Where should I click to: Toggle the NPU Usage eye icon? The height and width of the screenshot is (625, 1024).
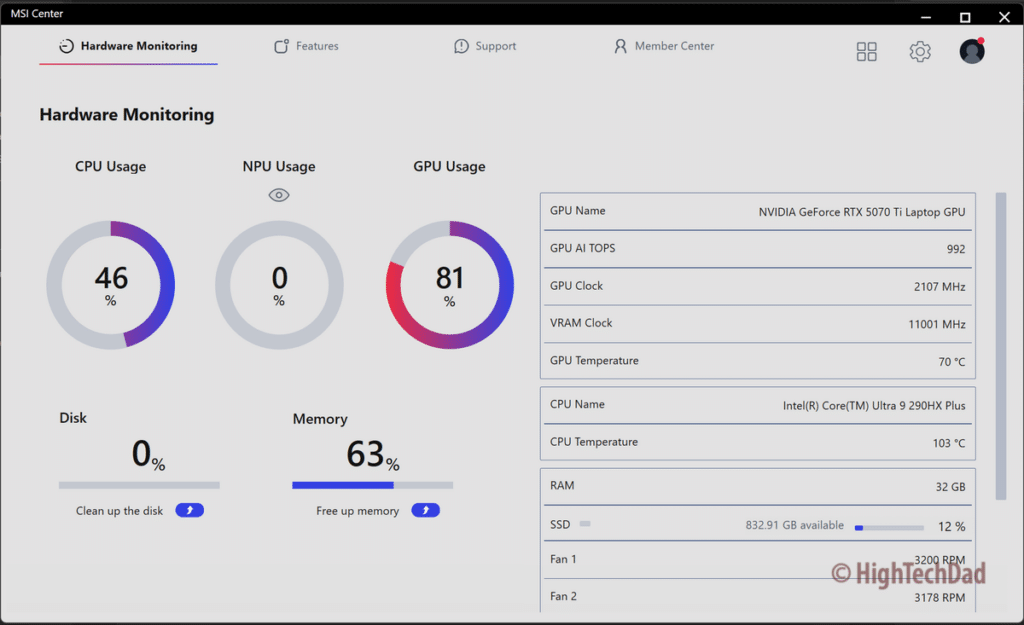tap(279, 195)
